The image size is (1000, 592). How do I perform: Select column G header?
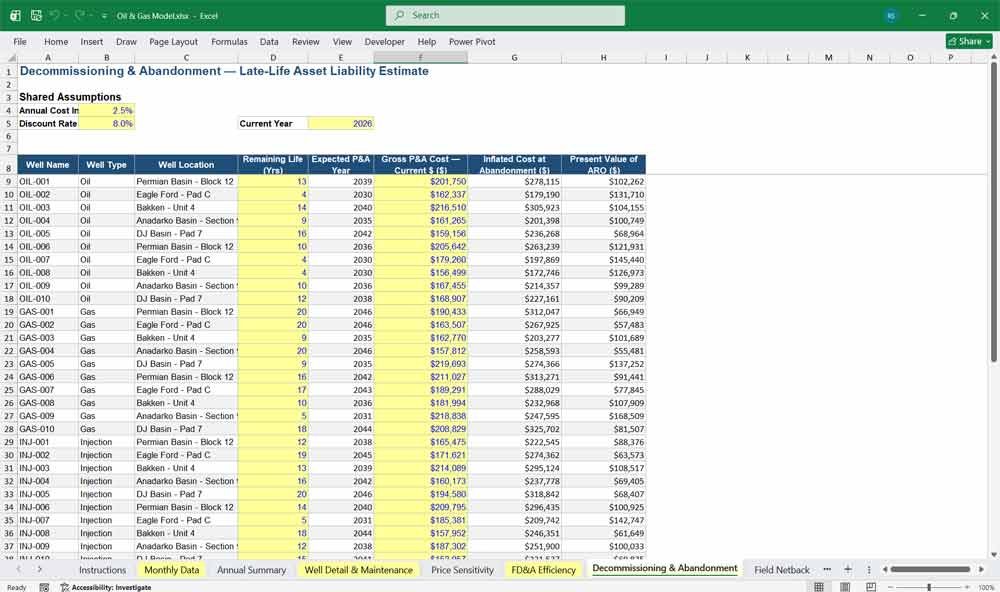click(514, 57)
